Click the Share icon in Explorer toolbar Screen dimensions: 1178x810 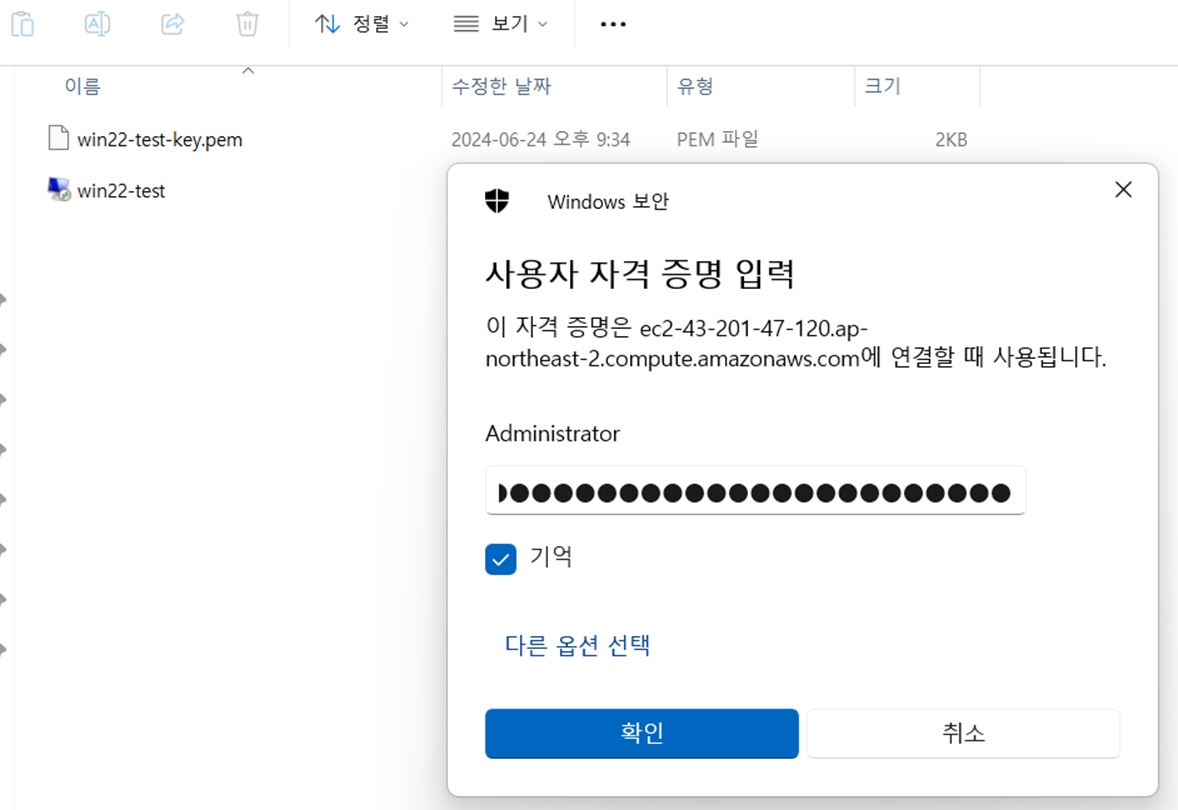tap(173, 24)
